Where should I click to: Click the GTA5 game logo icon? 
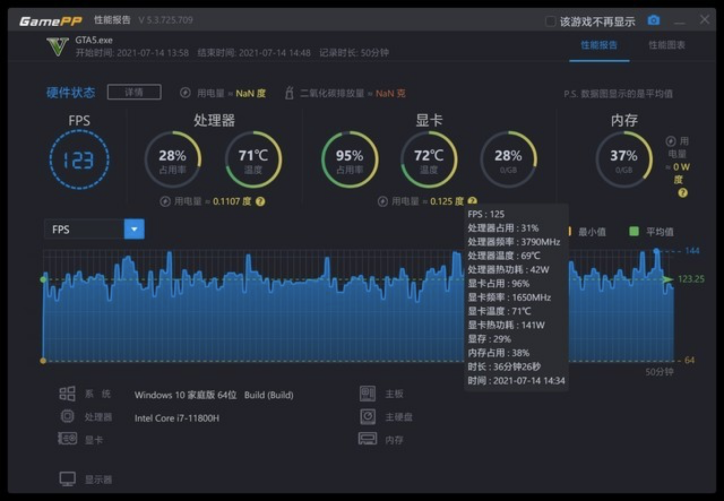[58, 47]
